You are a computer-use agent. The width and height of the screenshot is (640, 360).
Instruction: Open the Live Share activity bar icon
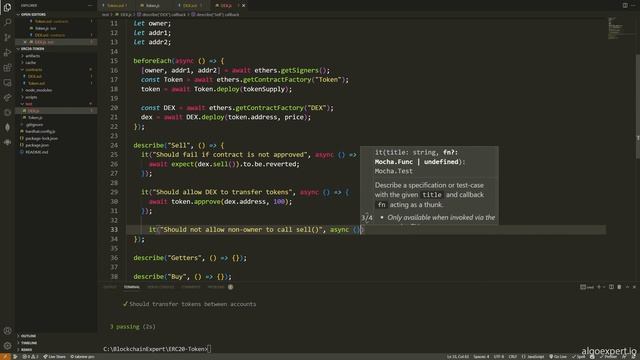tap(7, 98)
